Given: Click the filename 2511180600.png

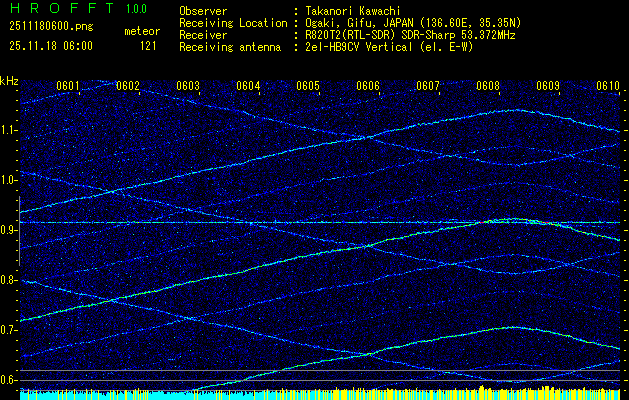Looking at the screenshot, I should (51, 27).
